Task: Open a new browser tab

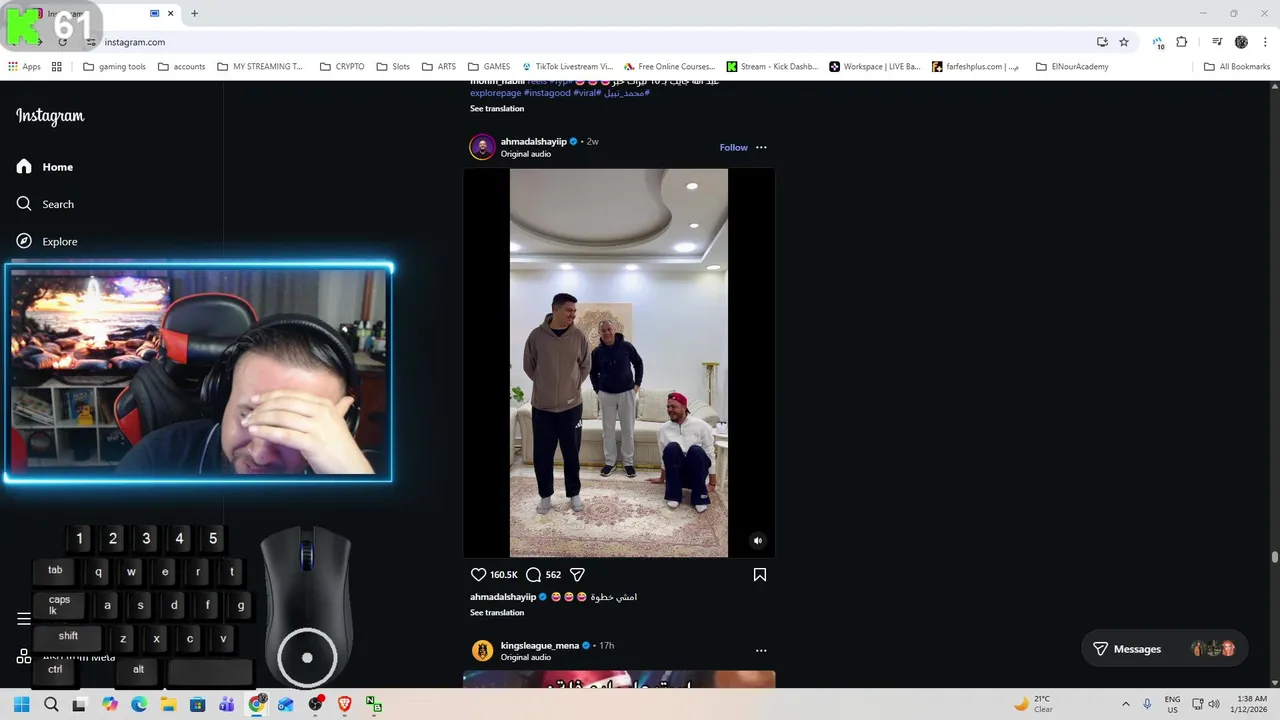Action: 194,13
